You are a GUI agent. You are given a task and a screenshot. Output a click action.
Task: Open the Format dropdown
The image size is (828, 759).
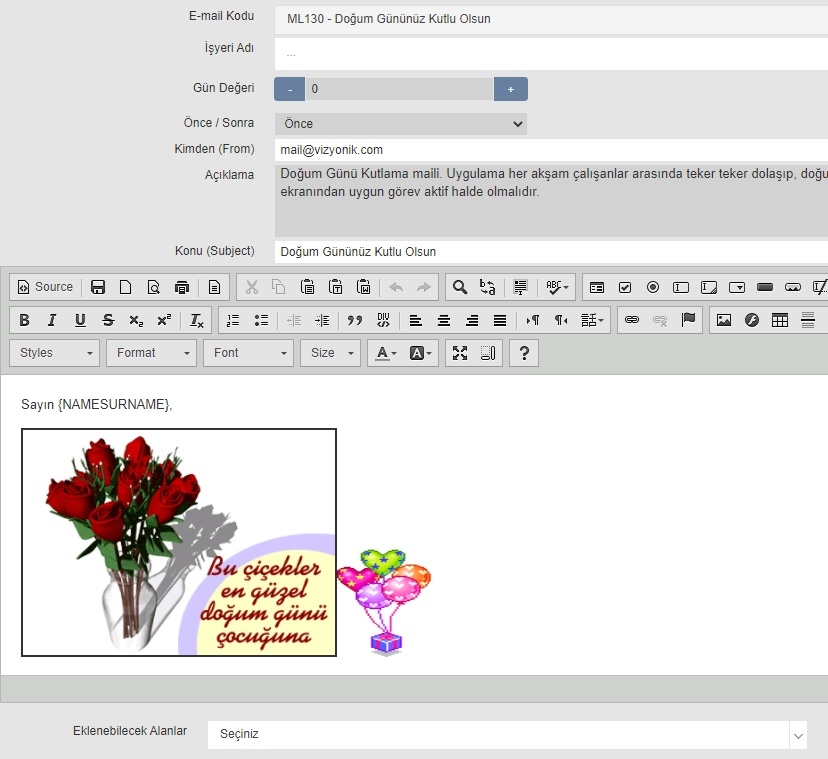[152, 353]
